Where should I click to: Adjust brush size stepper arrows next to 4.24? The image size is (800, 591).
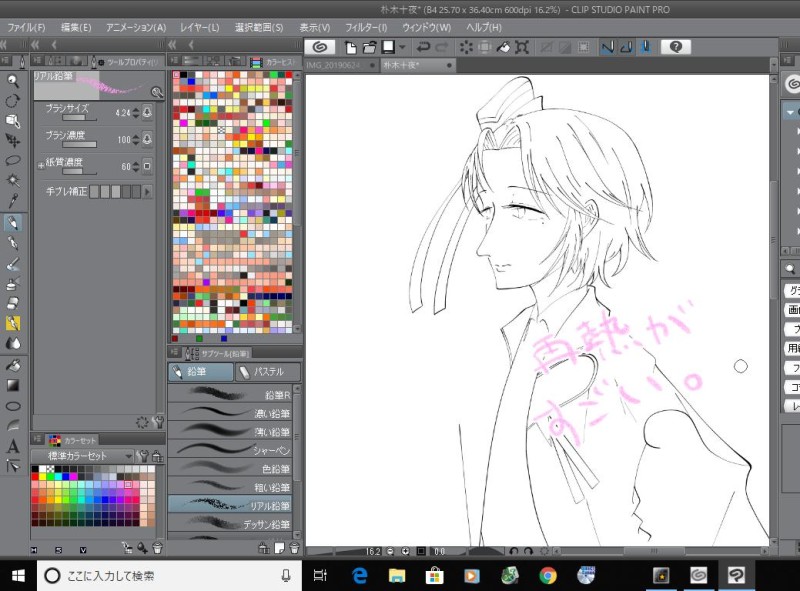point(136,113)
